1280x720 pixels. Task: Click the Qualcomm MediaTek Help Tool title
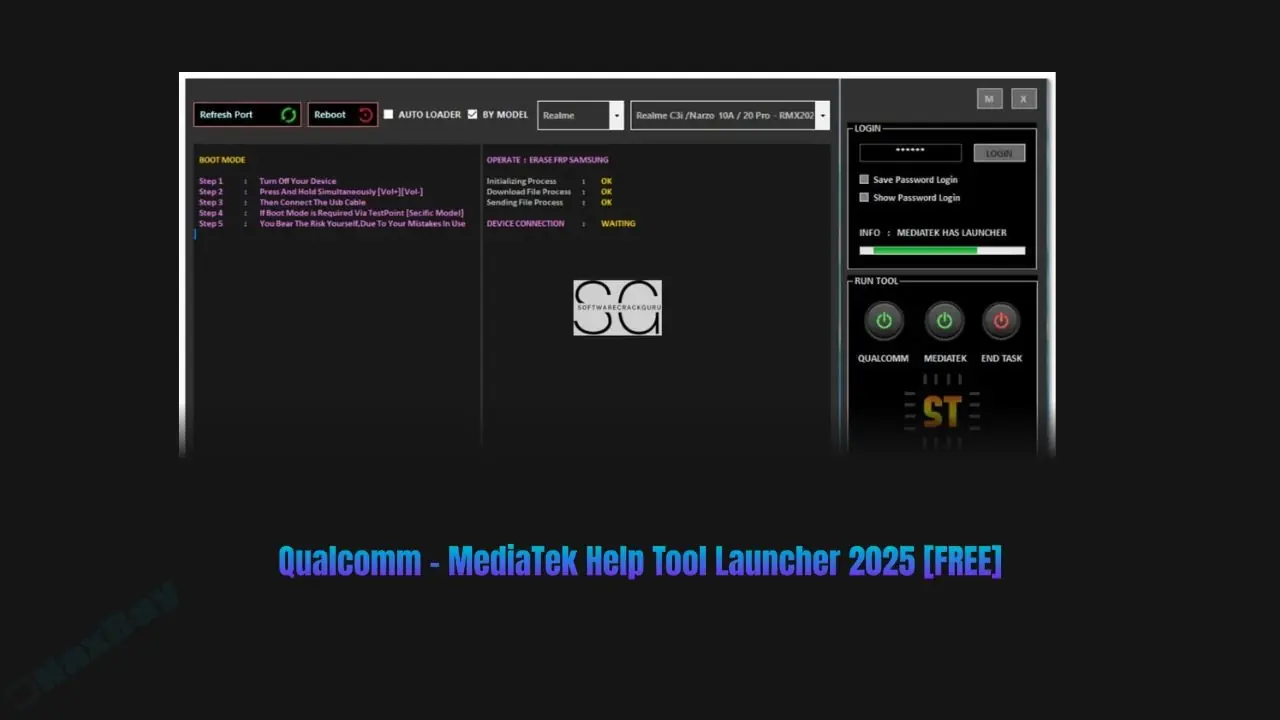(640, 562)
